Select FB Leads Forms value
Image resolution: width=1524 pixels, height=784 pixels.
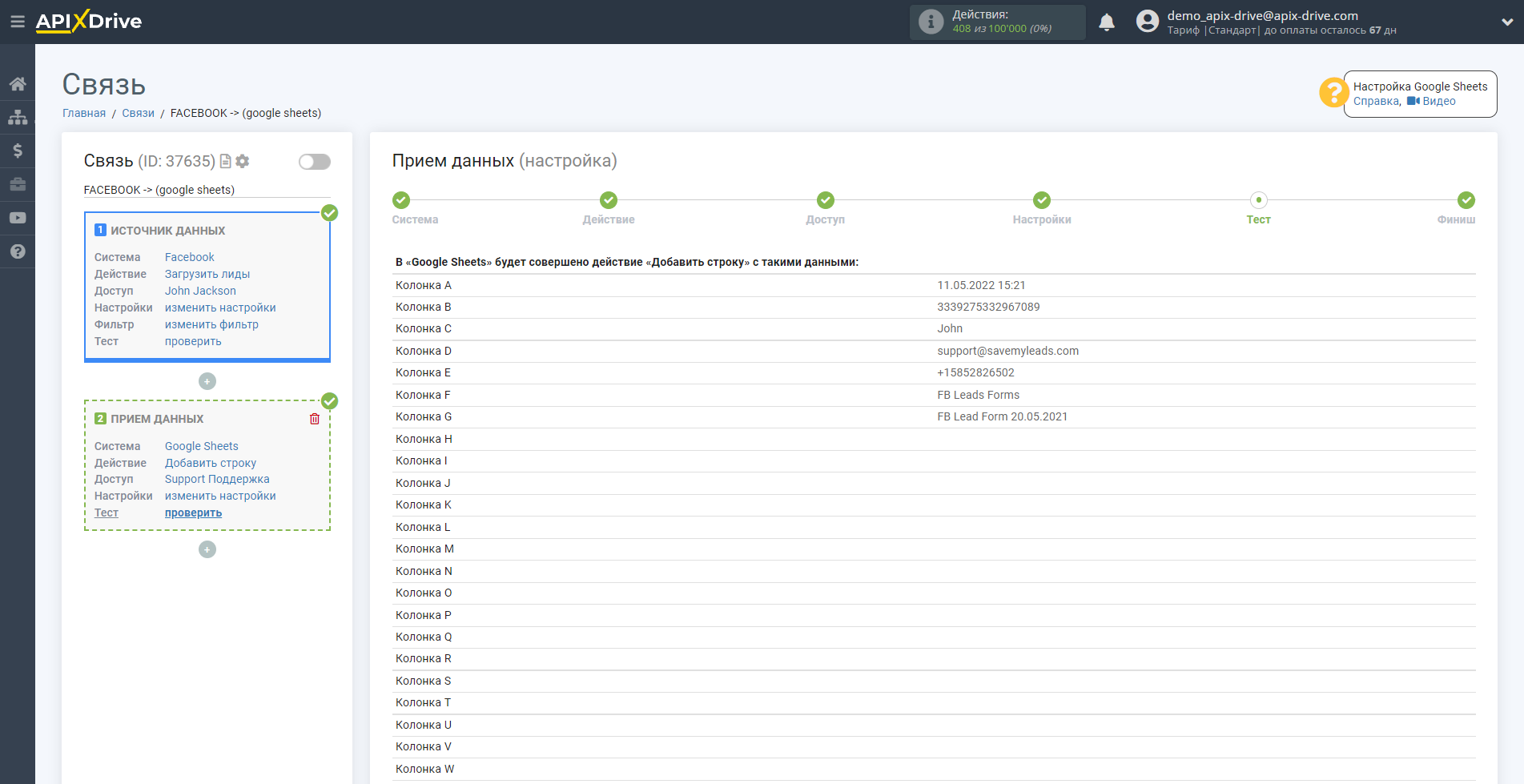(x=978, y=395)
